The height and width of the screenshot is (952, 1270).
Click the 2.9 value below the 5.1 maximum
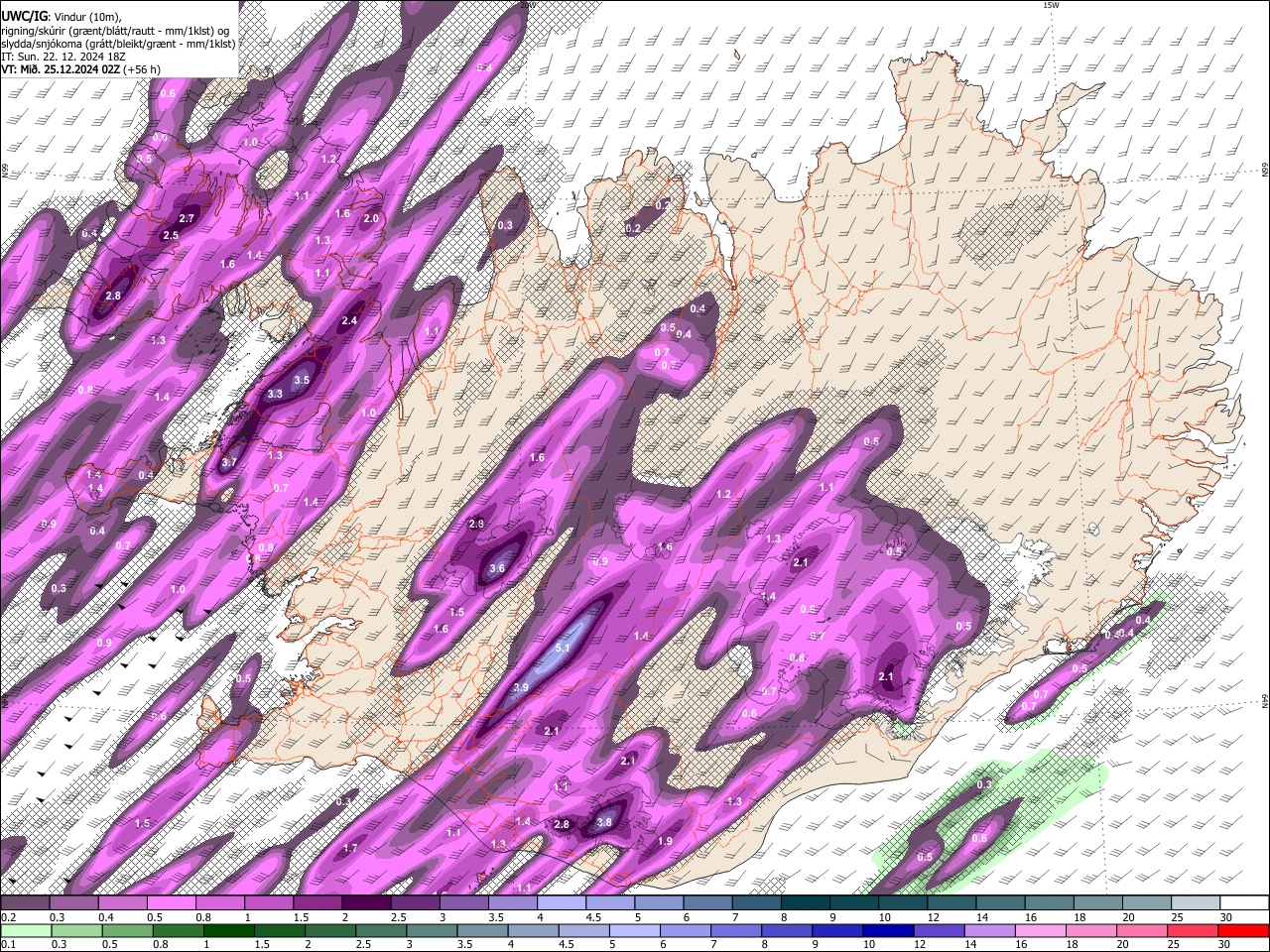tap(521, 687)
